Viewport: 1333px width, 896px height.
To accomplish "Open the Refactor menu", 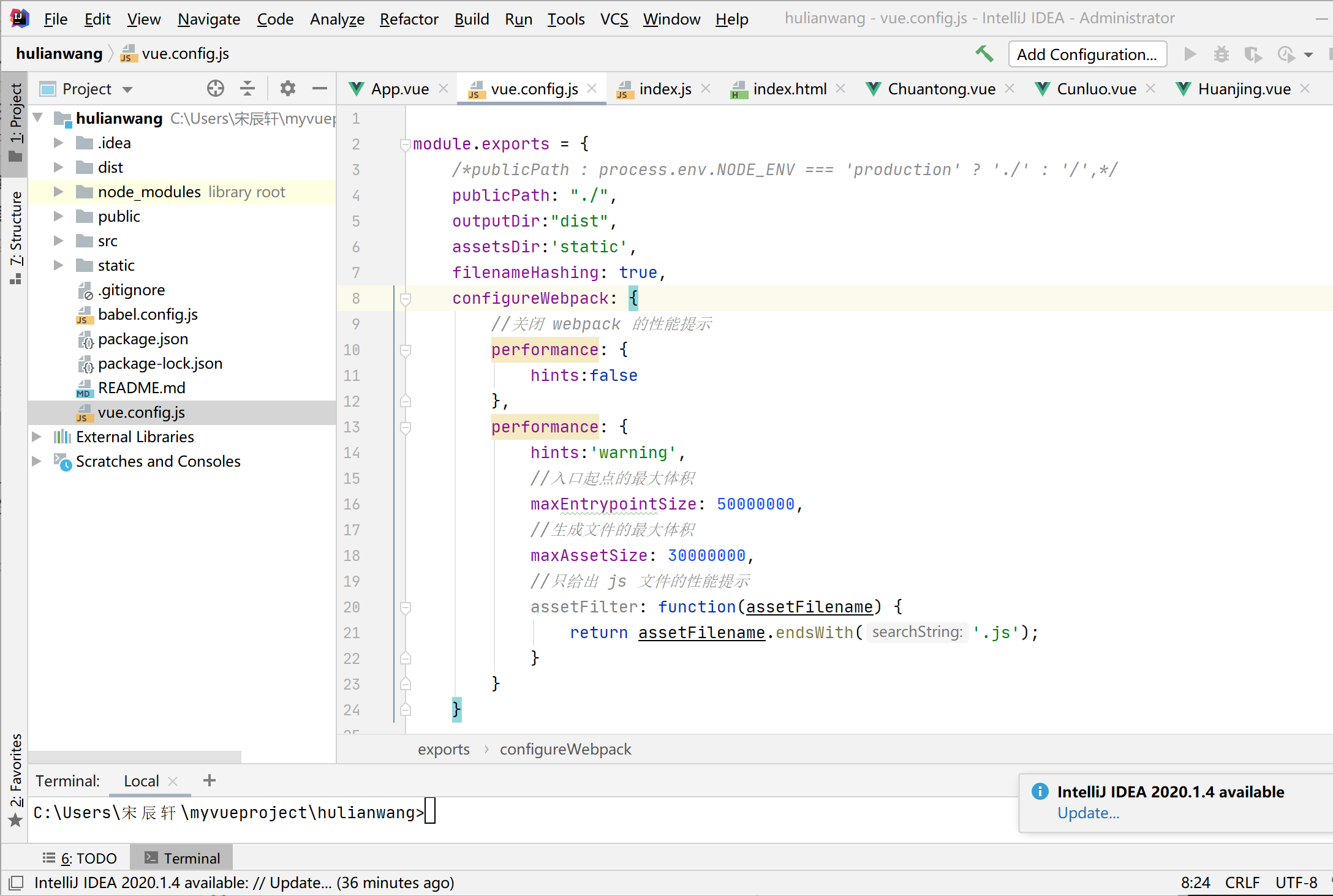I will 409,19.
